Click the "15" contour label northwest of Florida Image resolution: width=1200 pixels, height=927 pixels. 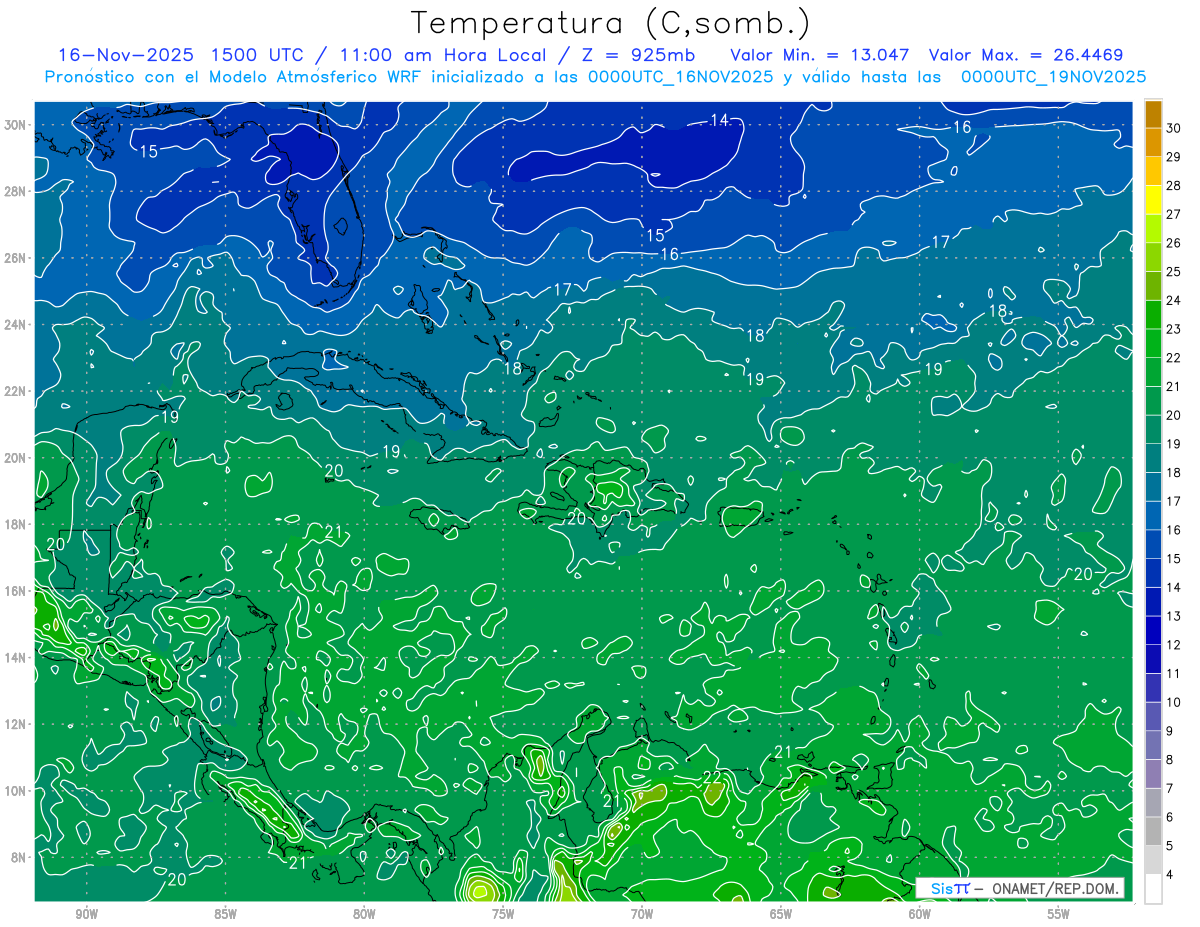(149, 152)
